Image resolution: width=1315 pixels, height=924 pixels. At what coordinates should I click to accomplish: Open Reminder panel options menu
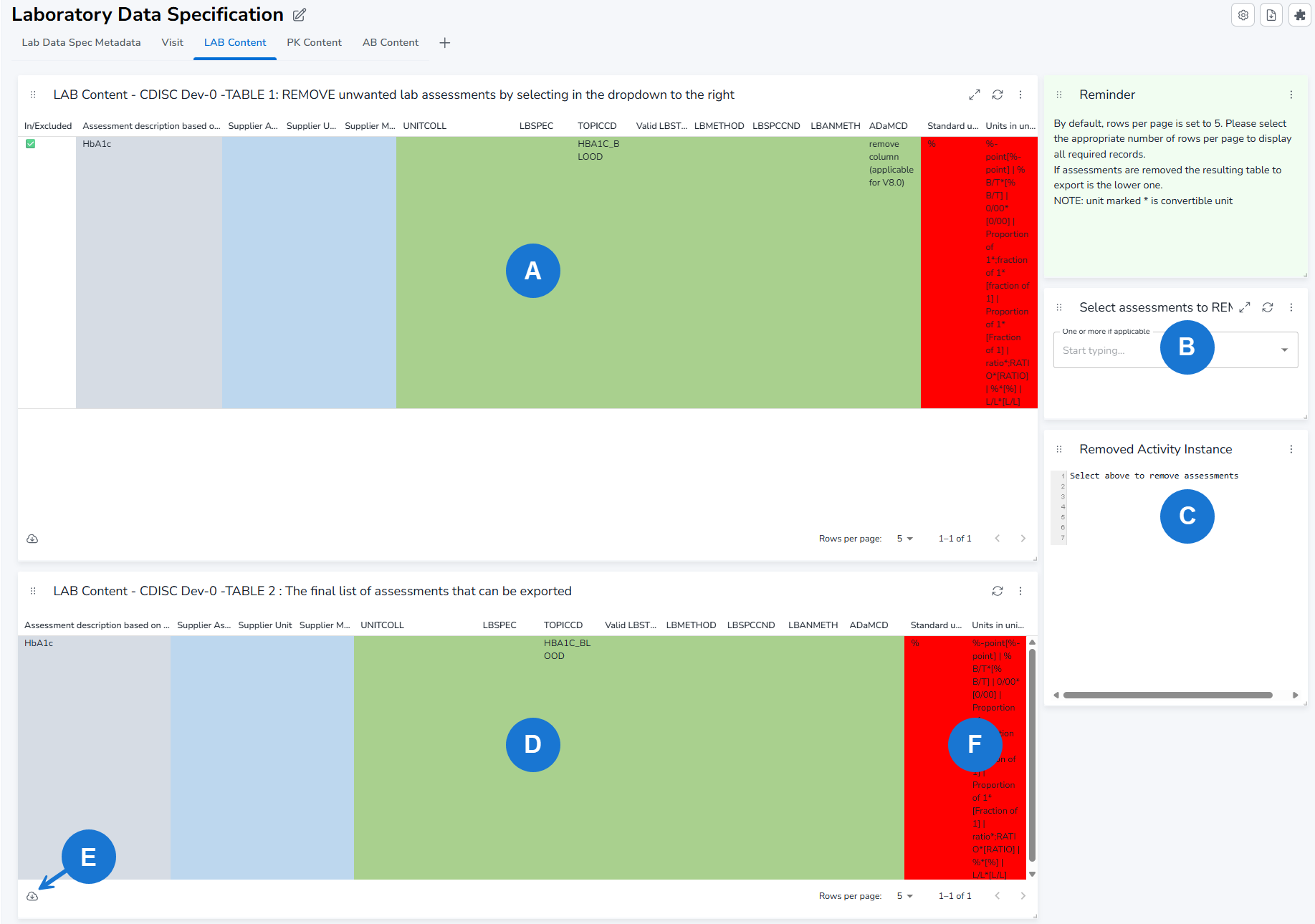point(1291,95)
